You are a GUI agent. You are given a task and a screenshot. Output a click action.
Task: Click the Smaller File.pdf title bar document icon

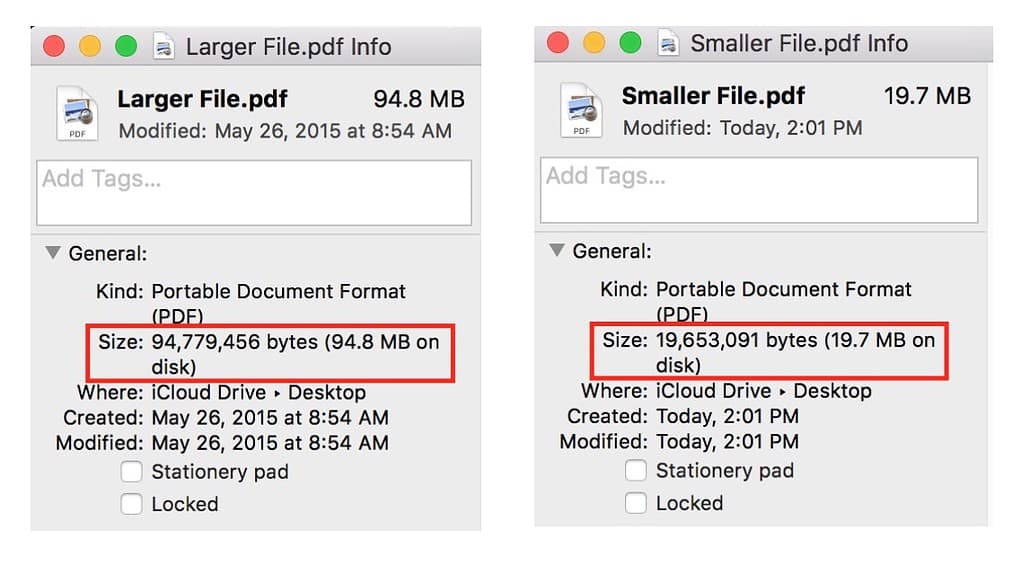coord(667,43)
